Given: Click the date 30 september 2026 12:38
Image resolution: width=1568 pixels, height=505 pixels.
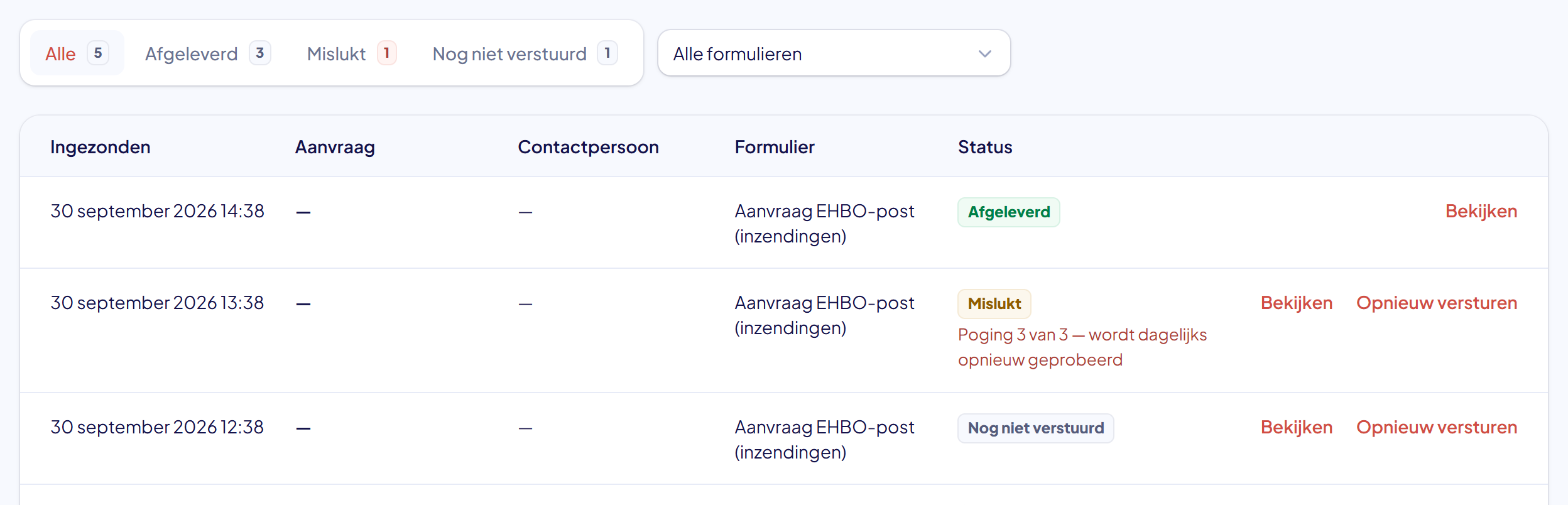Looking at the screenshot, I should (157, 427).
